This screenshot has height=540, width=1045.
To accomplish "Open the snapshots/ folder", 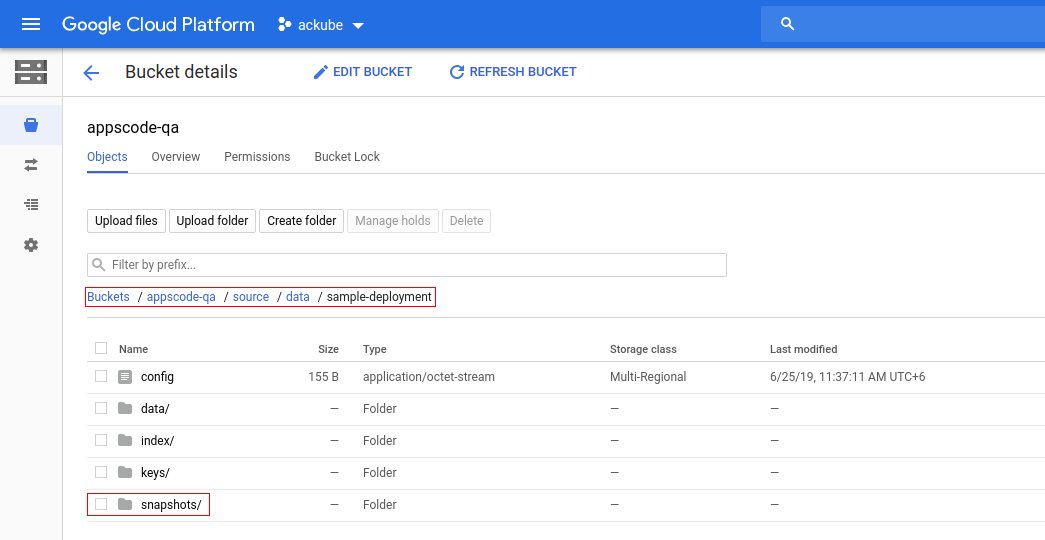I will tap(170, 505).
